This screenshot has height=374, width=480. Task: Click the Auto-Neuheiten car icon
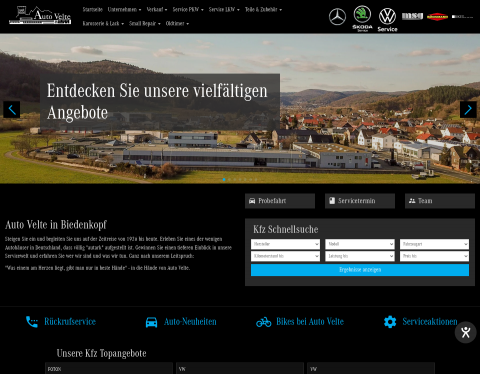coord(151,322)
